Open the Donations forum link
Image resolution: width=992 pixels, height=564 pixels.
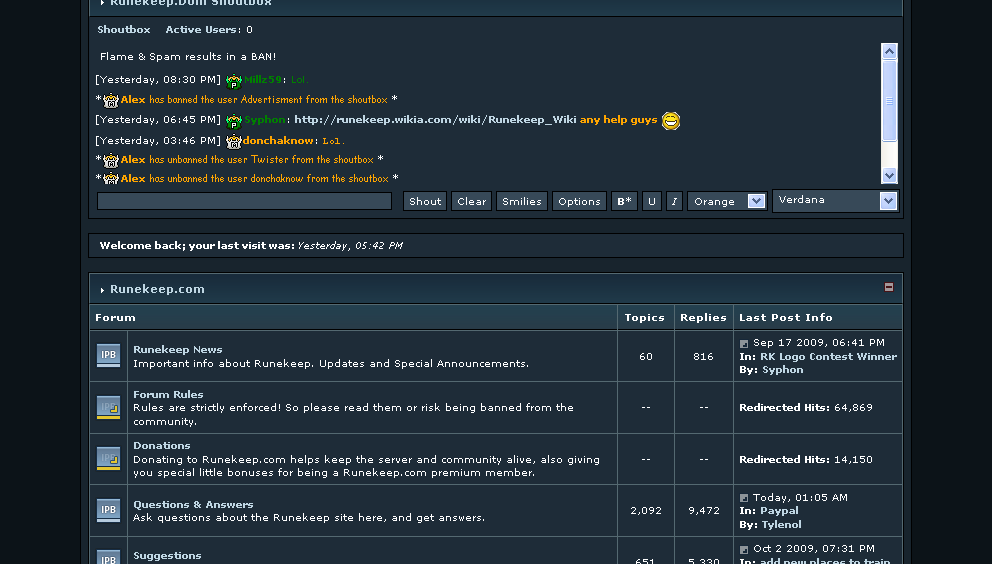pos(161,446)
